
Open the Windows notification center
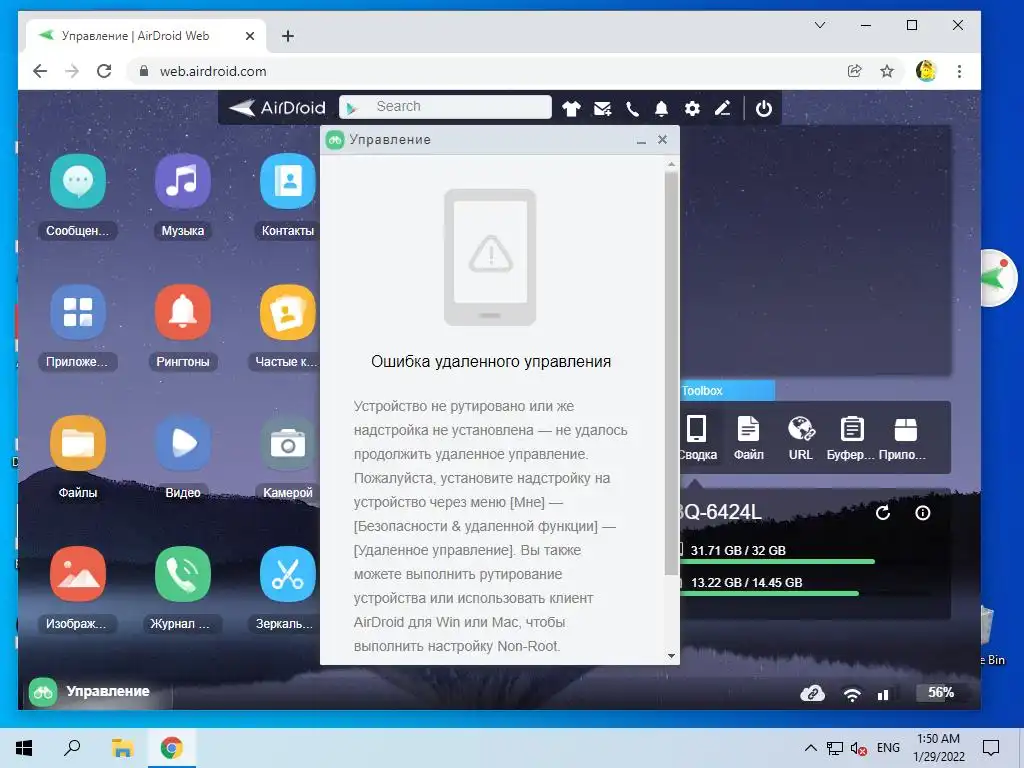tap(991, 748)
